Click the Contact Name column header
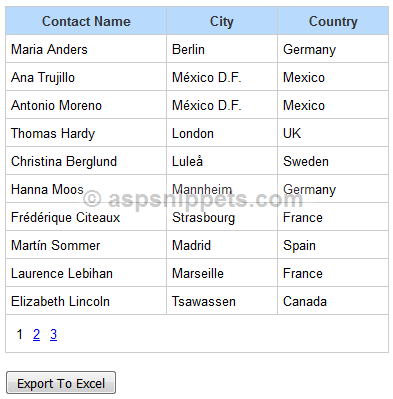 [86, 21]
